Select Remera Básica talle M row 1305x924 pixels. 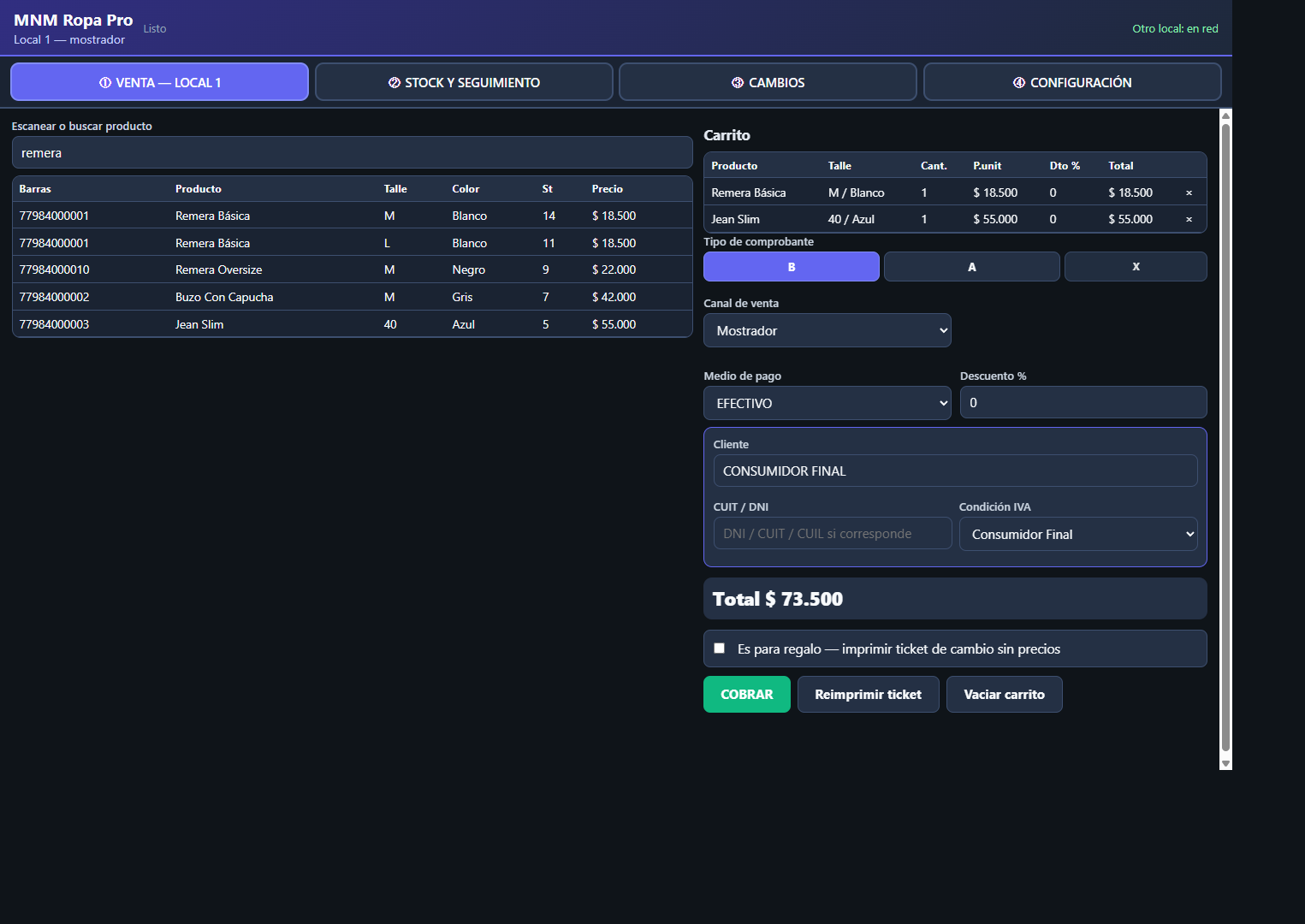(x=353, y=216)
